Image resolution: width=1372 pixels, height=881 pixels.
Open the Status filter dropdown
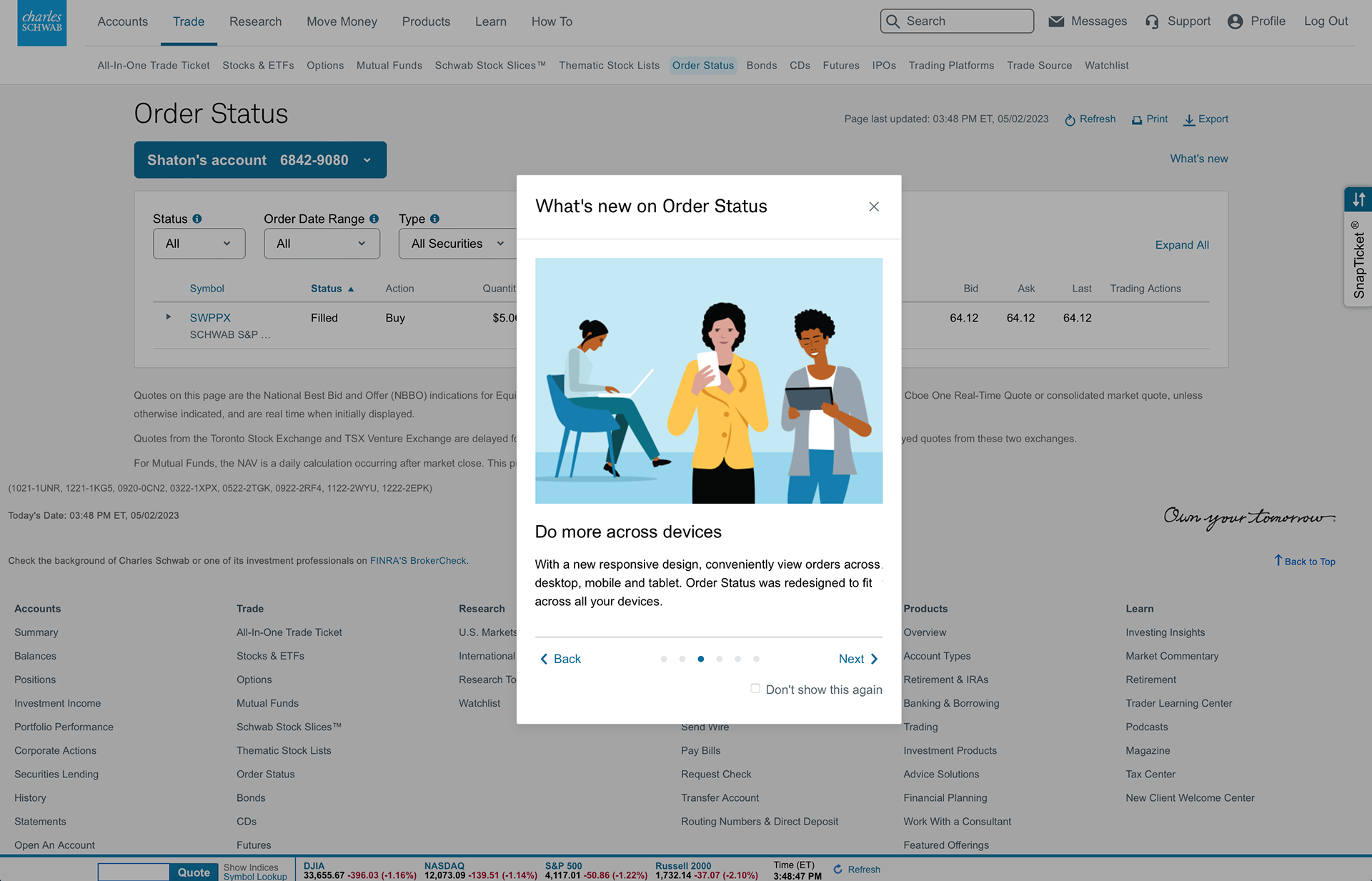[x=199, y=244]
